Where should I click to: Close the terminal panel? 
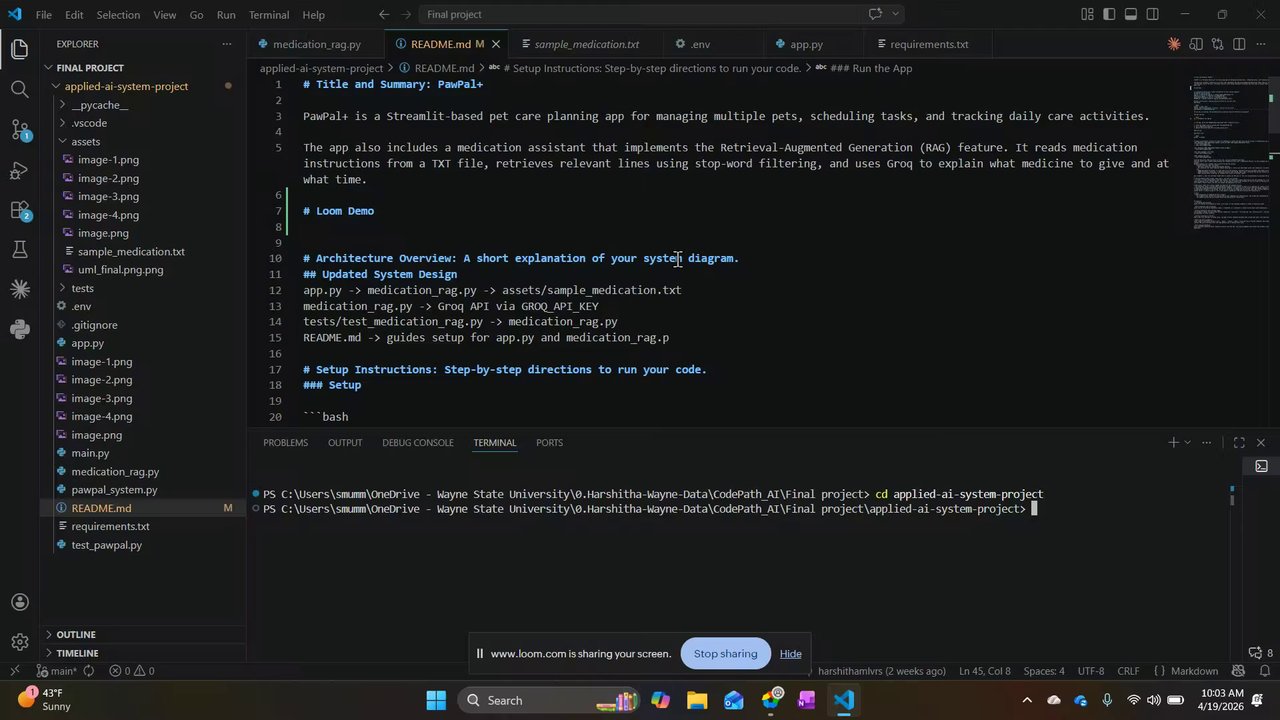point(1261,442)
